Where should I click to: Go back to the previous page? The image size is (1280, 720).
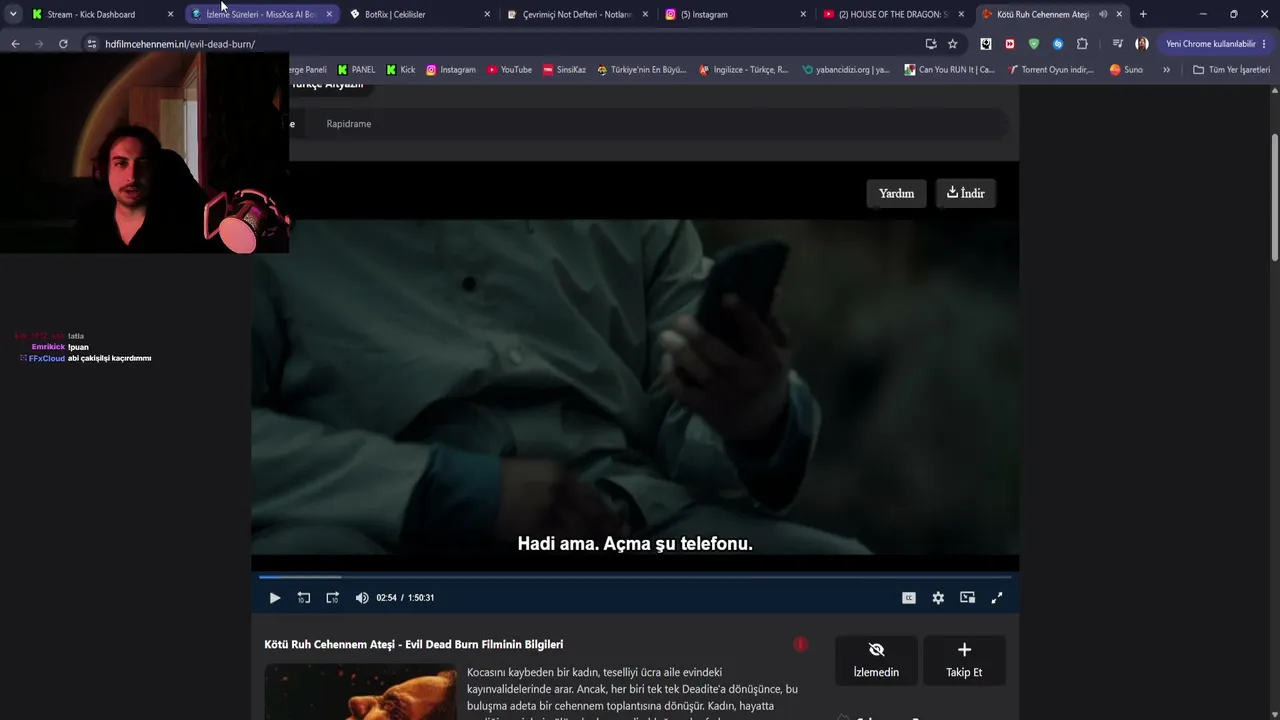15,44
